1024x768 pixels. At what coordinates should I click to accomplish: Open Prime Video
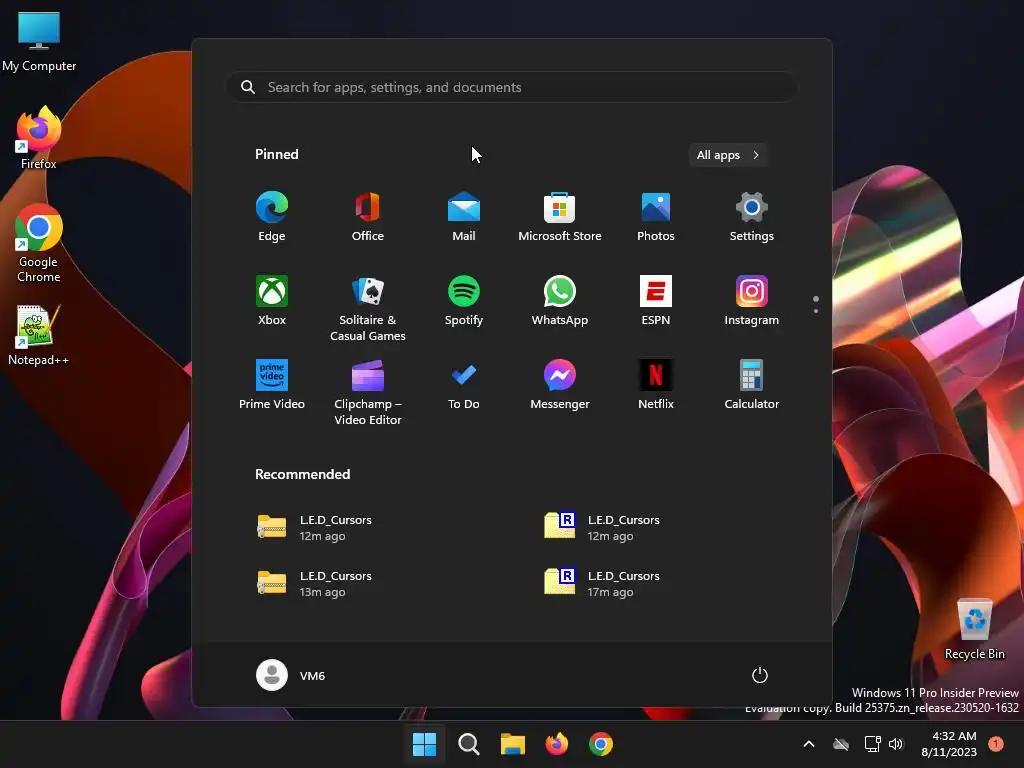pyautogui.click(x=272, y=385)
